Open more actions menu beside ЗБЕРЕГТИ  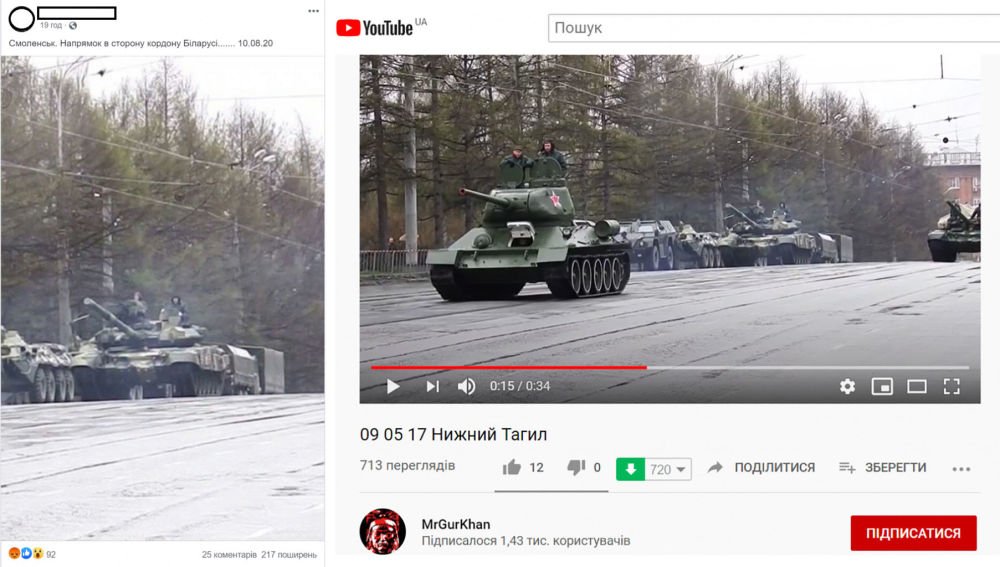coord(961,469)
